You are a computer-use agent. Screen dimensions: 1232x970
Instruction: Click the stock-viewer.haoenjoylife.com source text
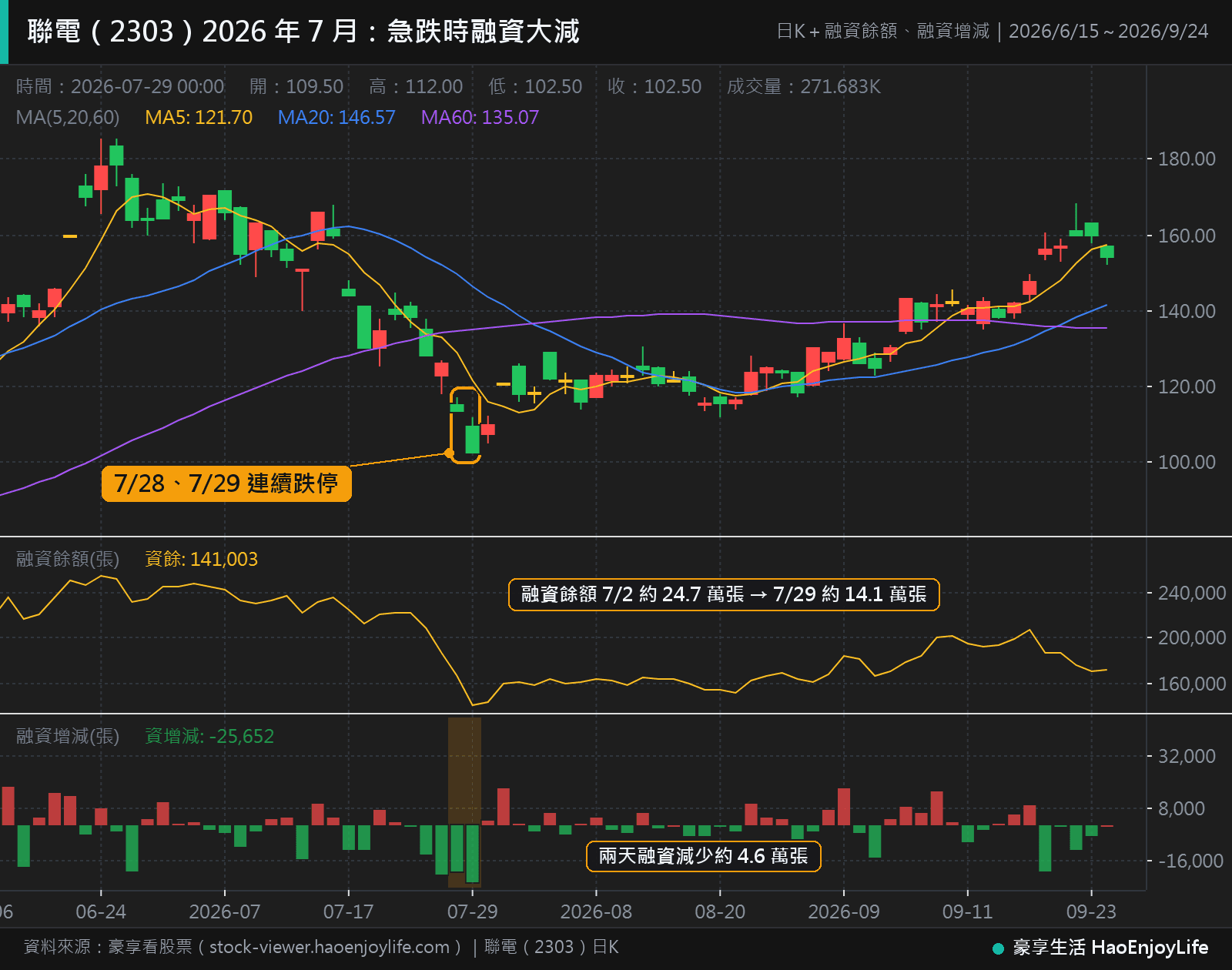[x=330, y=947]
